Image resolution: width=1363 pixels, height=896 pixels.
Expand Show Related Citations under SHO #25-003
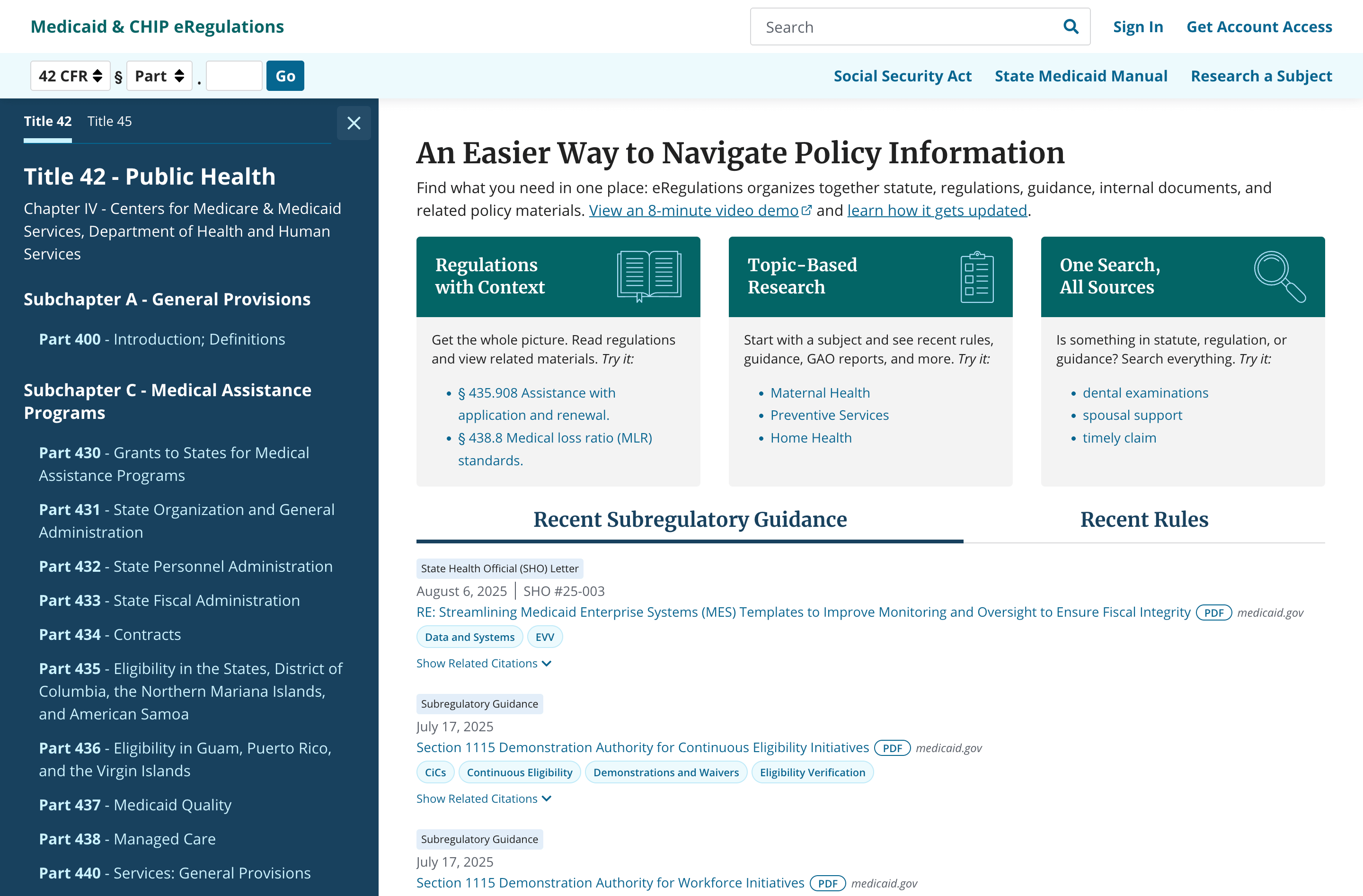(x=483, y=663)
